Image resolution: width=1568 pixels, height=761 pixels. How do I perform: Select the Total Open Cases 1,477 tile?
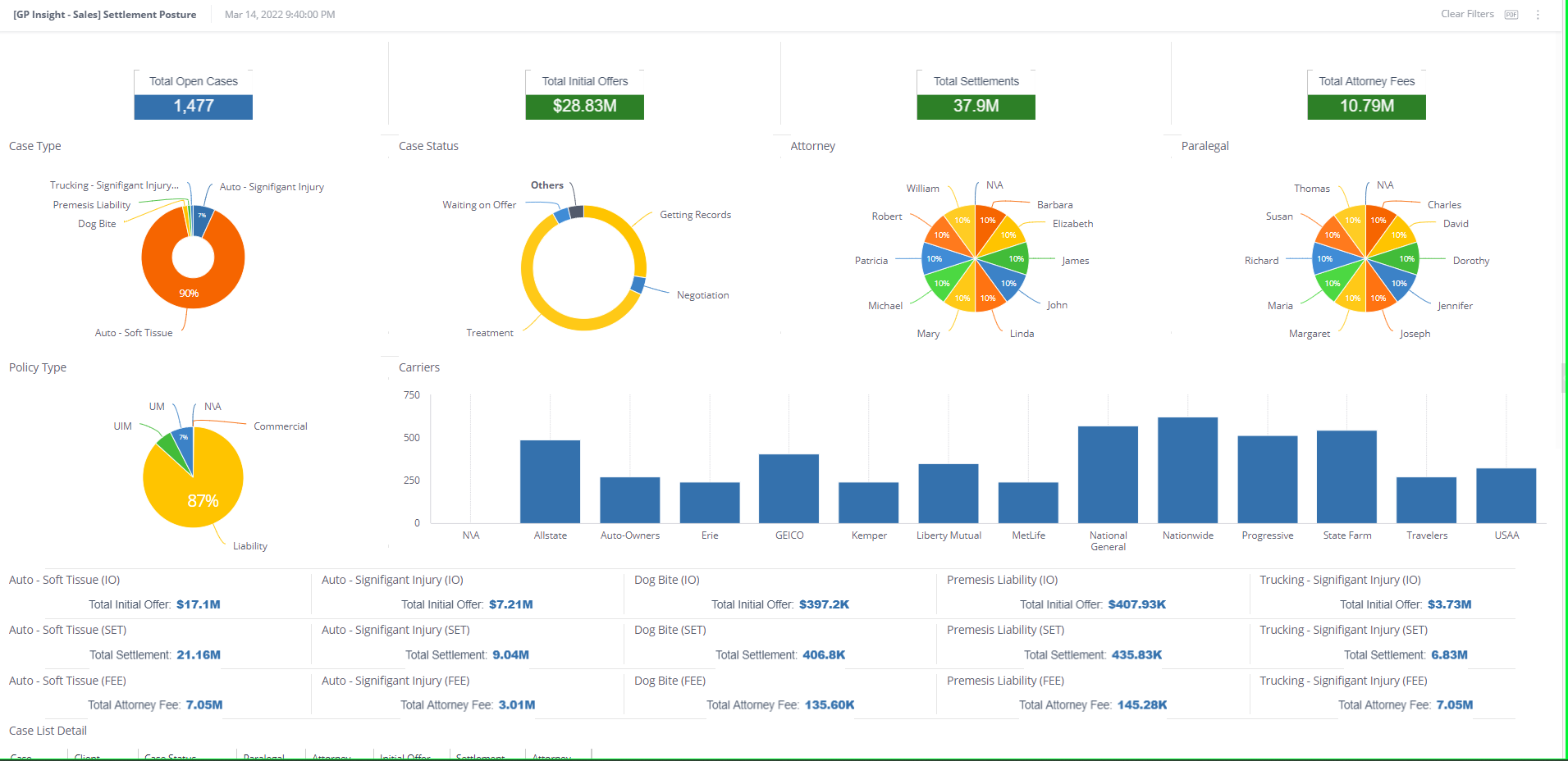[194, 95]
